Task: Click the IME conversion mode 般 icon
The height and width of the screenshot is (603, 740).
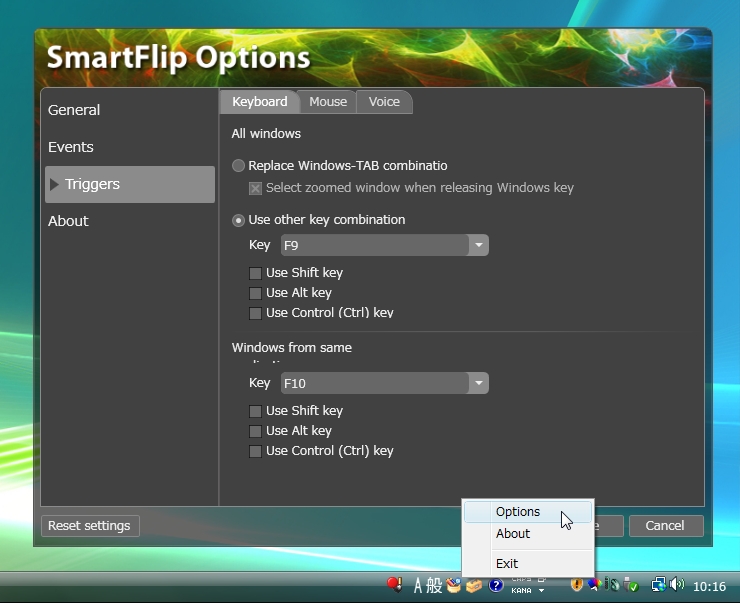Action: coord(434,586)
